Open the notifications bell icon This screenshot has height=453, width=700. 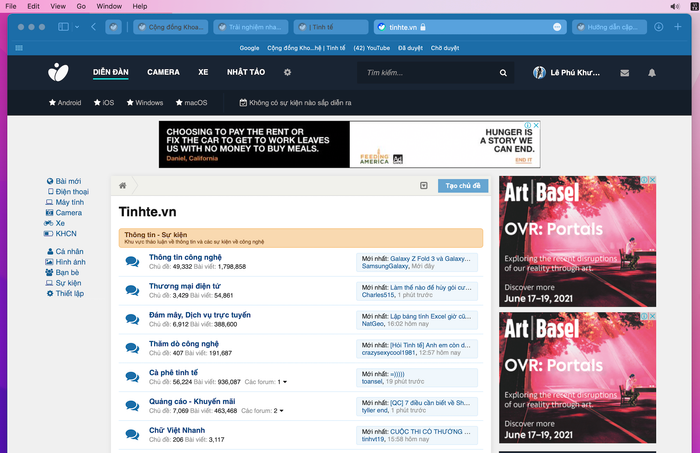click(652, 73)
